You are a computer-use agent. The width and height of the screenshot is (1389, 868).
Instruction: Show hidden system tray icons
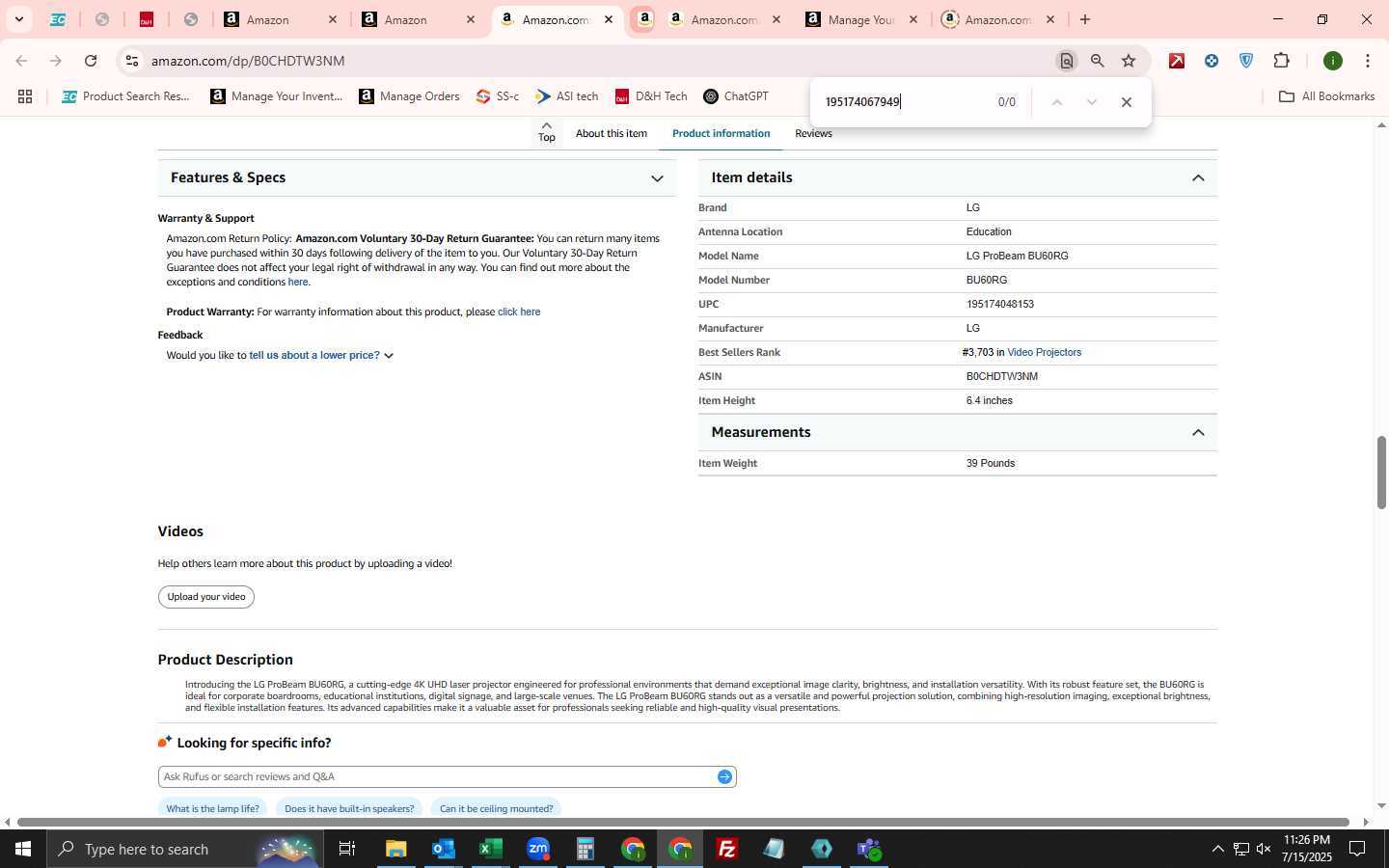tap(1217, 849)
